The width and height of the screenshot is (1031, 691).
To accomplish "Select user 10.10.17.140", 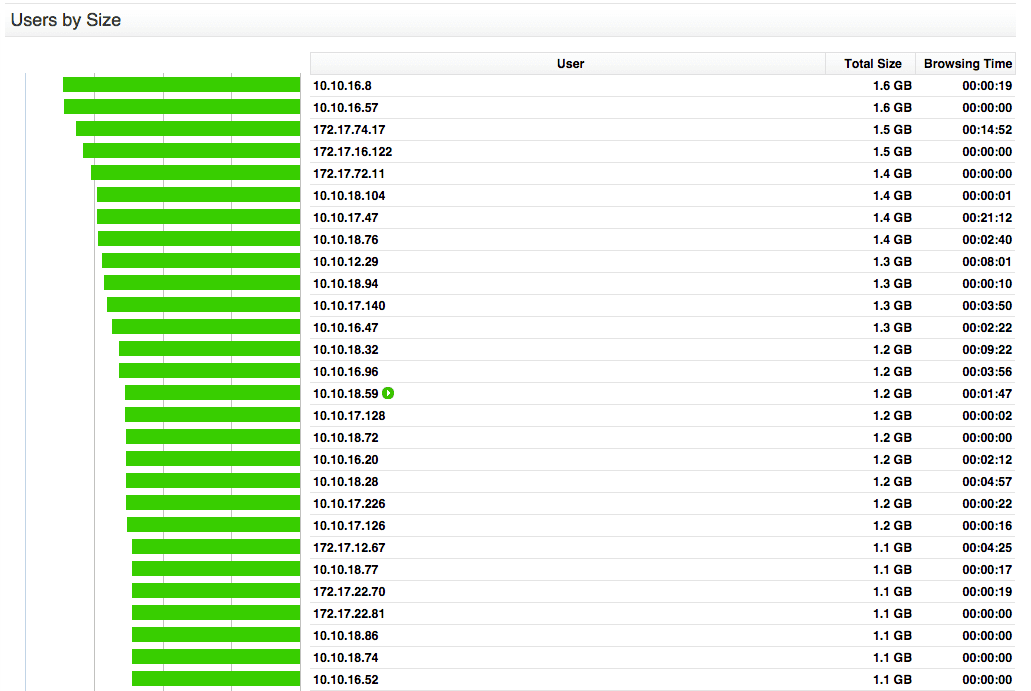I will (x=349, y=306).
